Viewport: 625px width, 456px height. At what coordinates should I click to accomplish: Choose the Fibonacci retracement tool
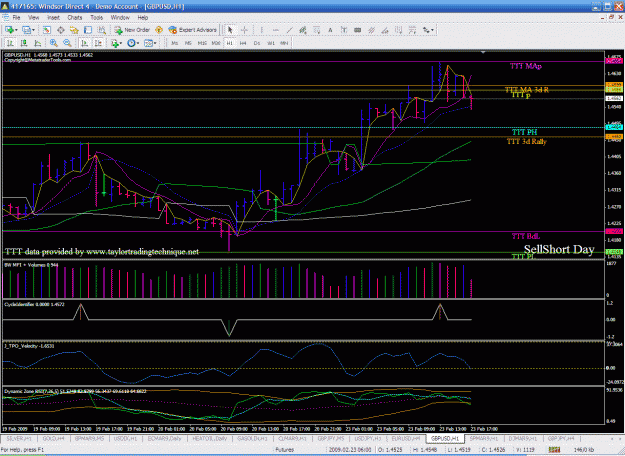pyautogui.click(x=317, y=30)
